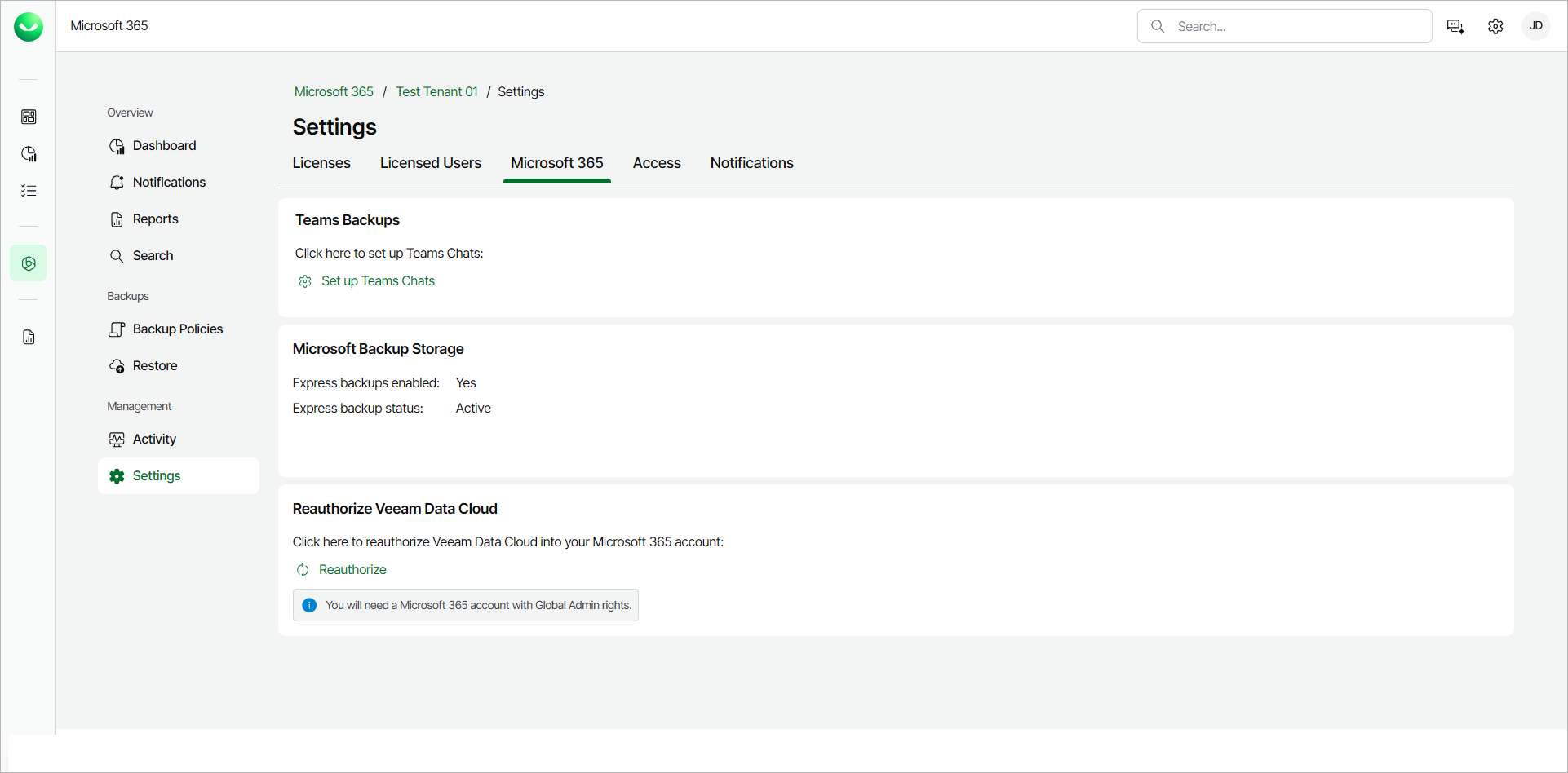Open the dashboard icon in the left rail
1568x773 pixels.
coord(29,117)
